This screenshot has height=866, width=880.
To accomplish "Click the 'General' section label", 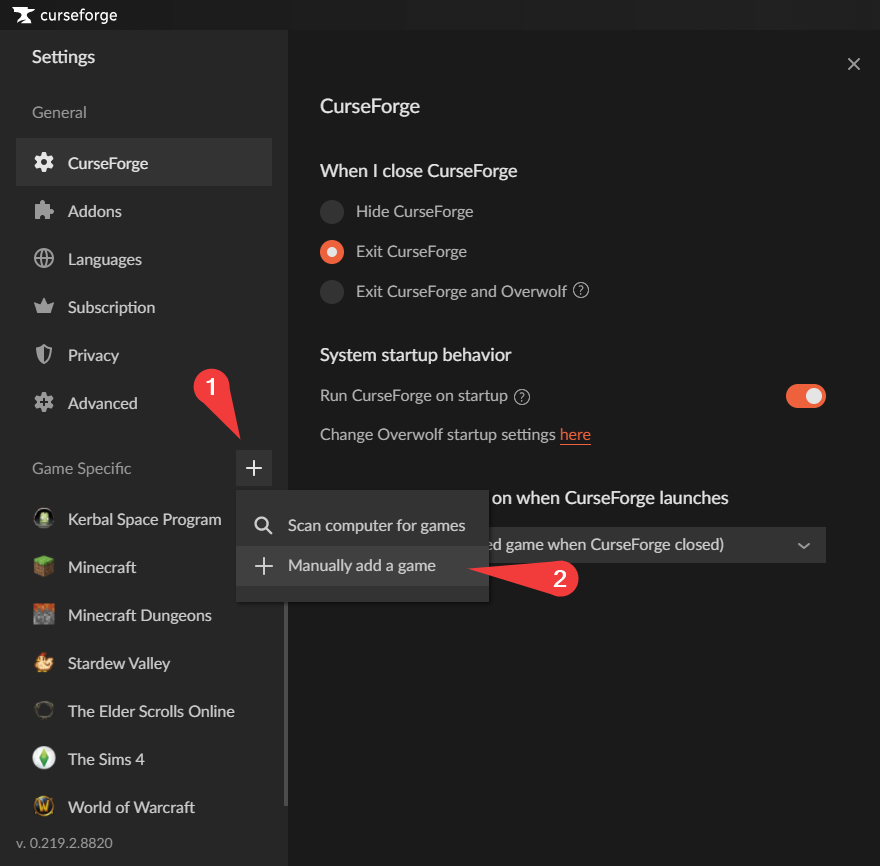I will click(59, 112).
